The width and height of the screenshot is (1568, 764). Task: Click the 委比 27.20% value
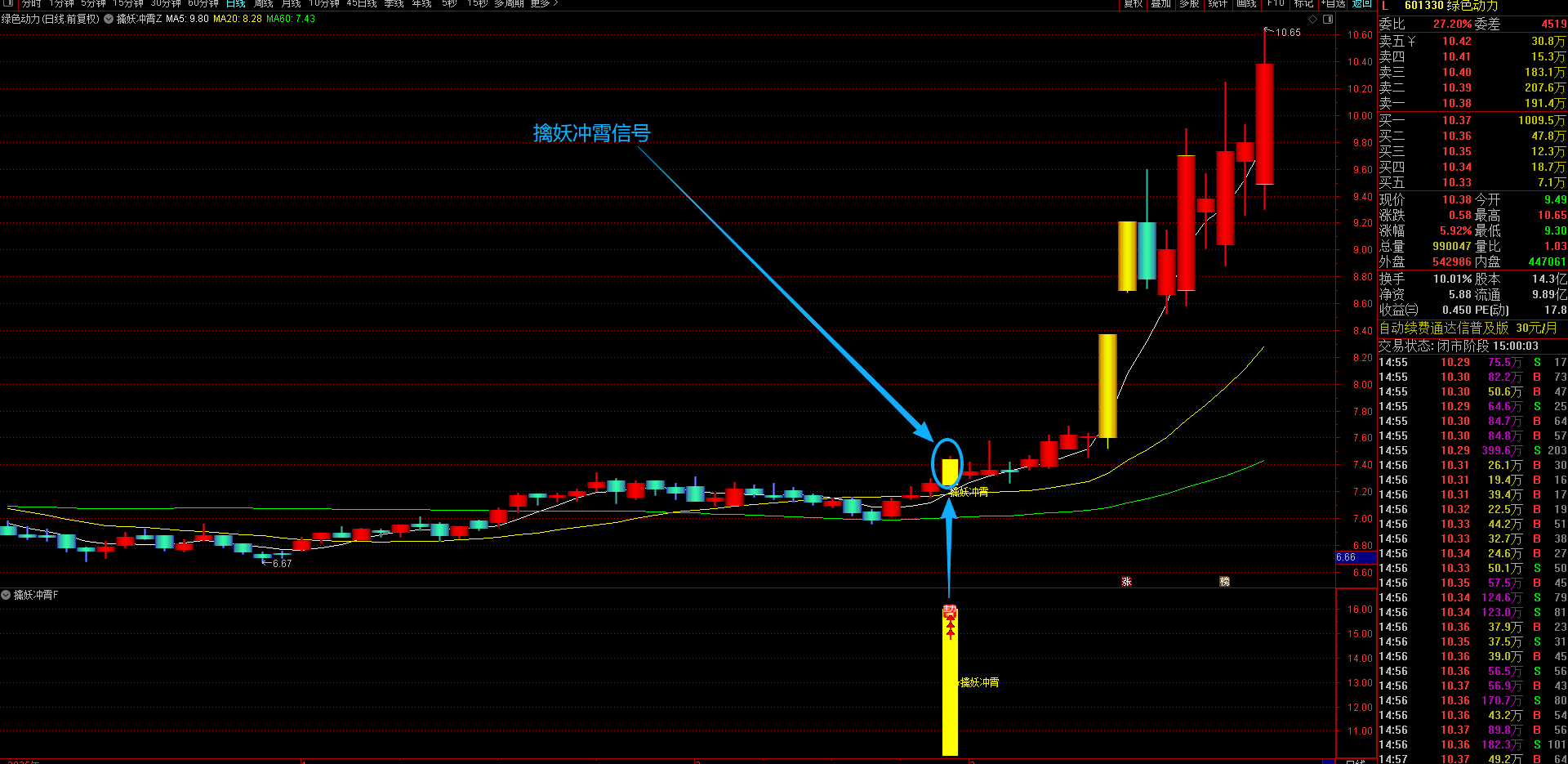point(1453,24)
